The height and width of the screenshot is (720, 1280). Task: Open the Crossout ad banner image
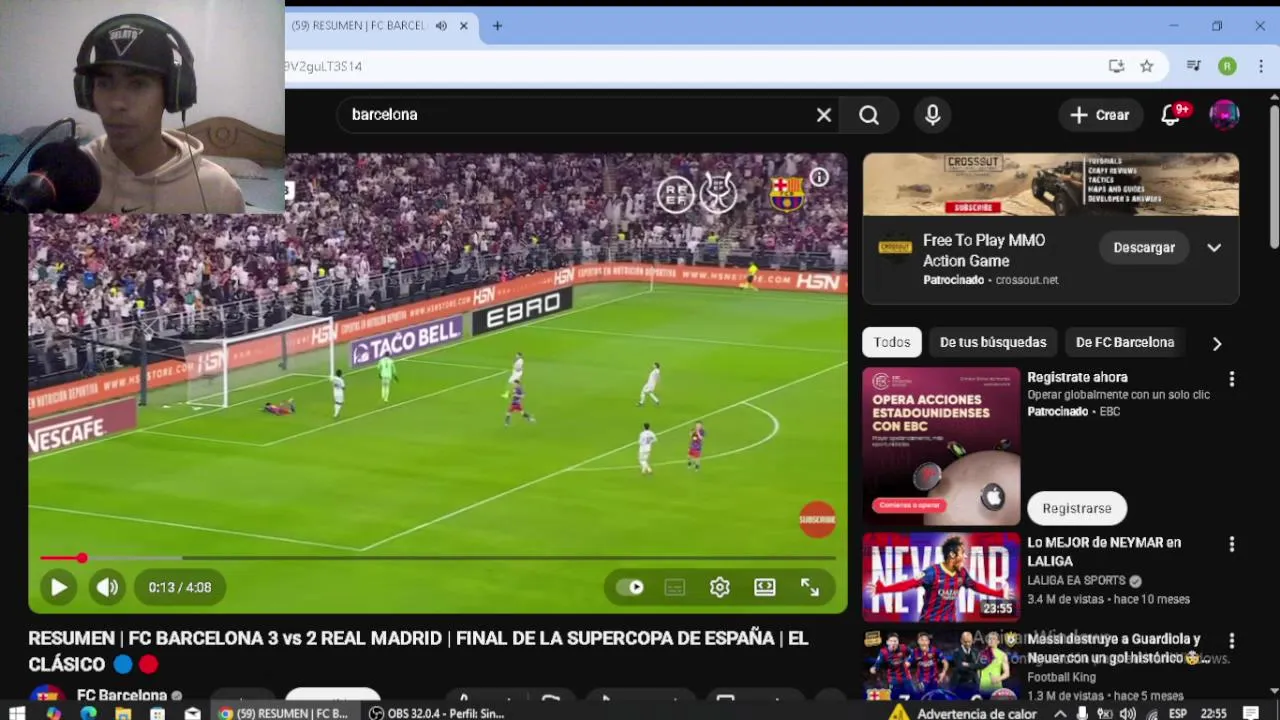1051,184
